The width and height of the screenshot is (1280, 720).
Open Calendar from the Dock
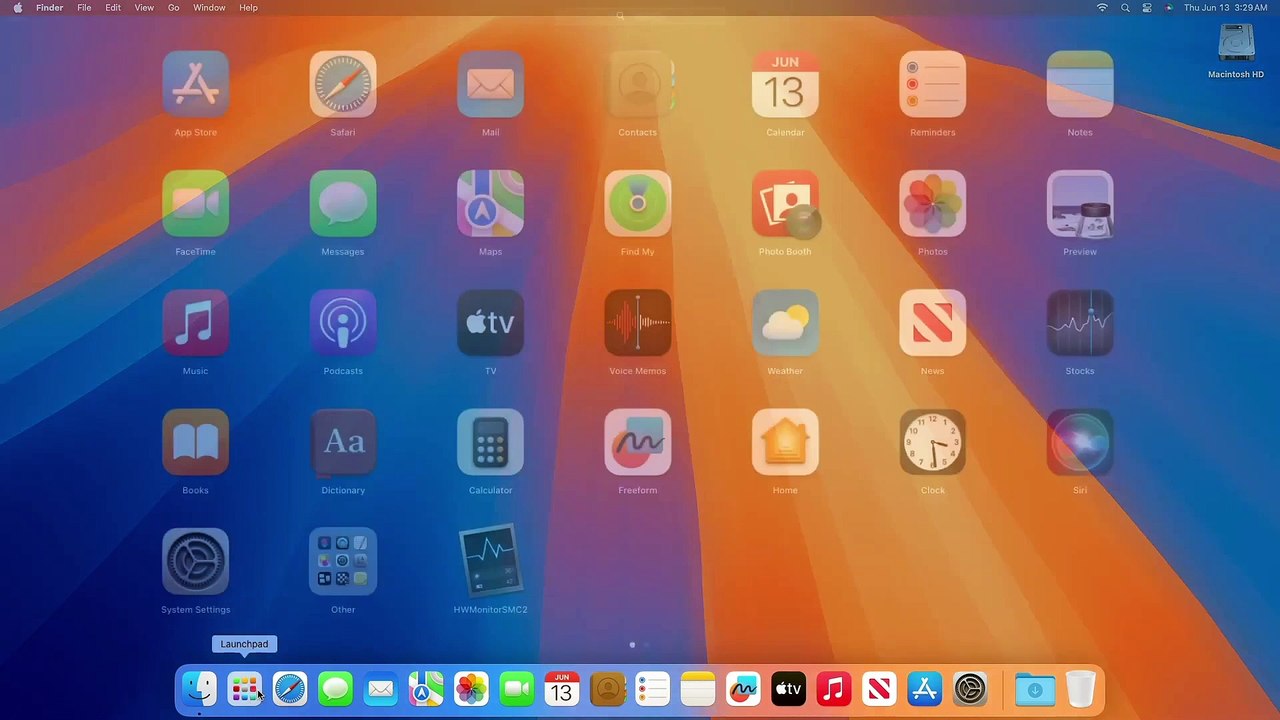(x=562, y=689)
